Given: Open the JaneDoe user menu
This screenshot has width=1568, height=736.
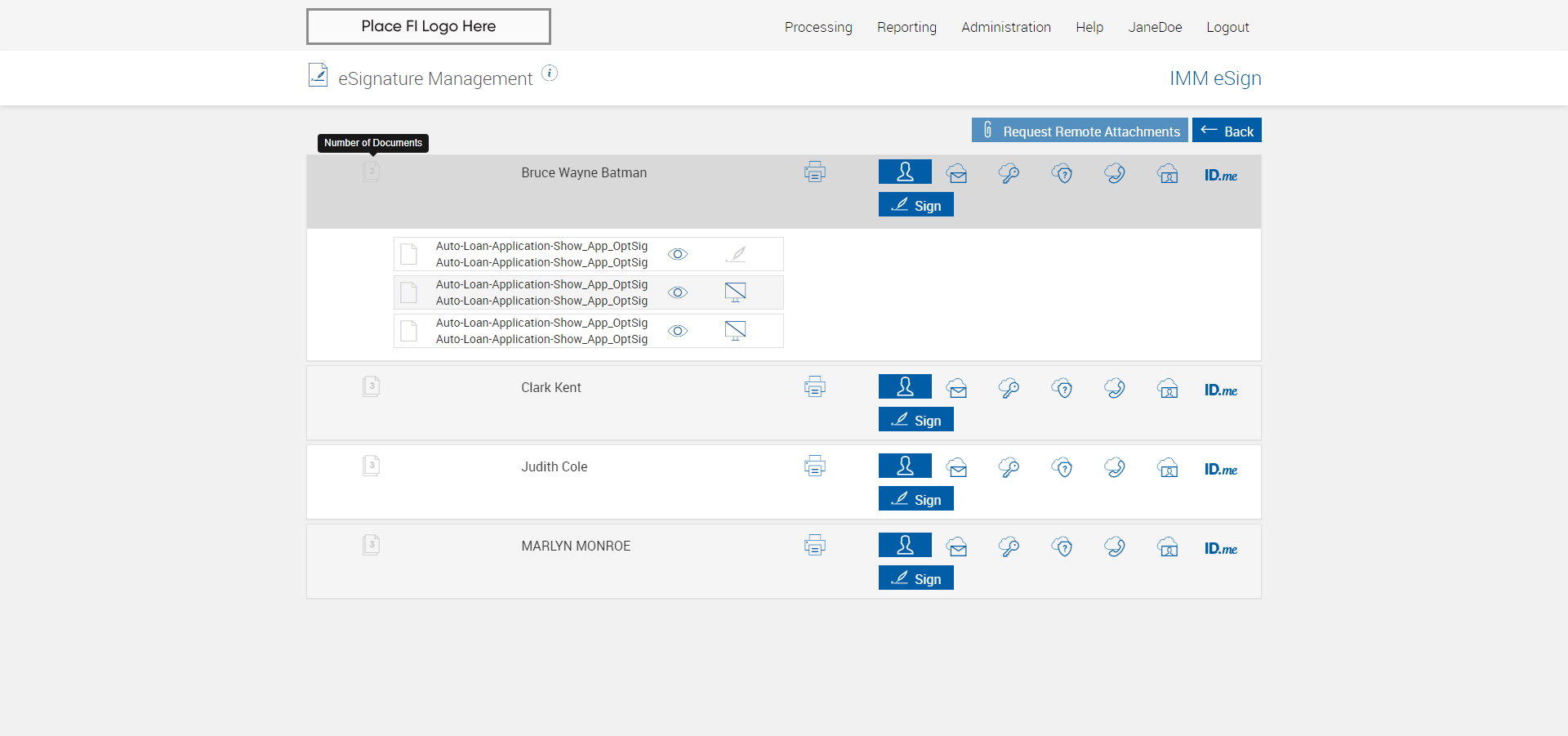Looking at the screenshot, I should (1155, 27).
